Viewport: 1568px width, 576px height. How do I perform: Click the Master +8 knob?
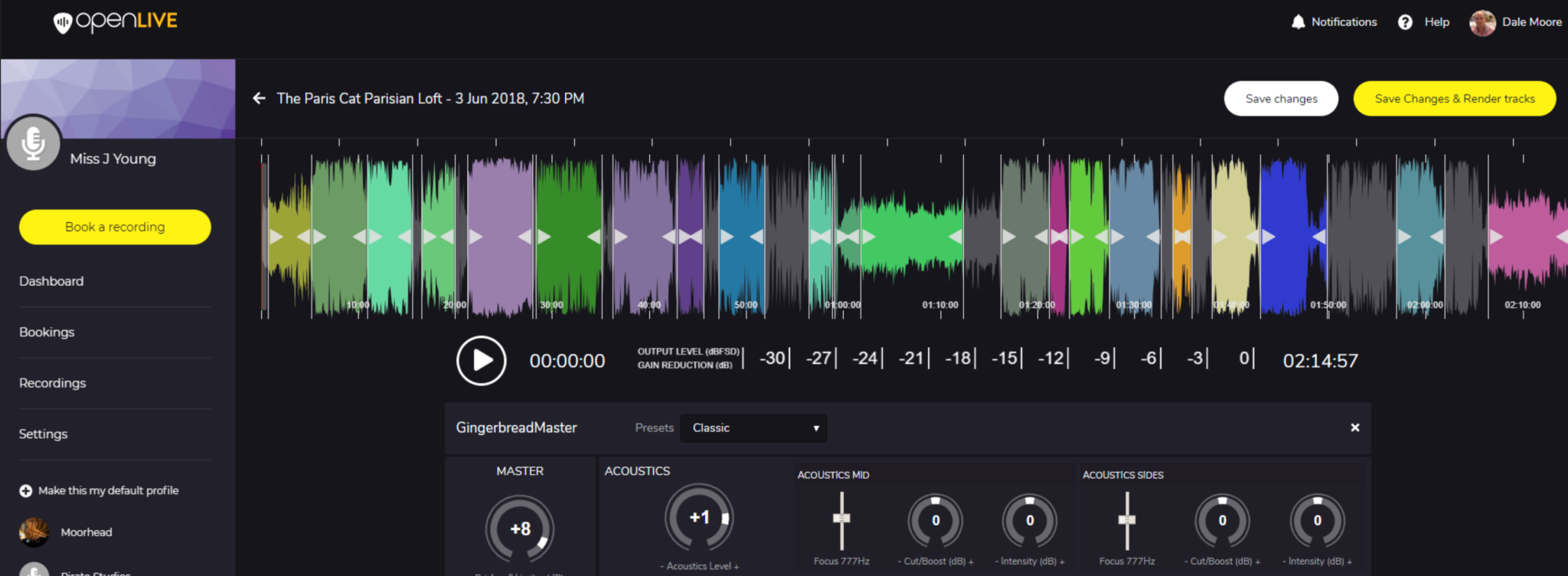coord(520,529)
